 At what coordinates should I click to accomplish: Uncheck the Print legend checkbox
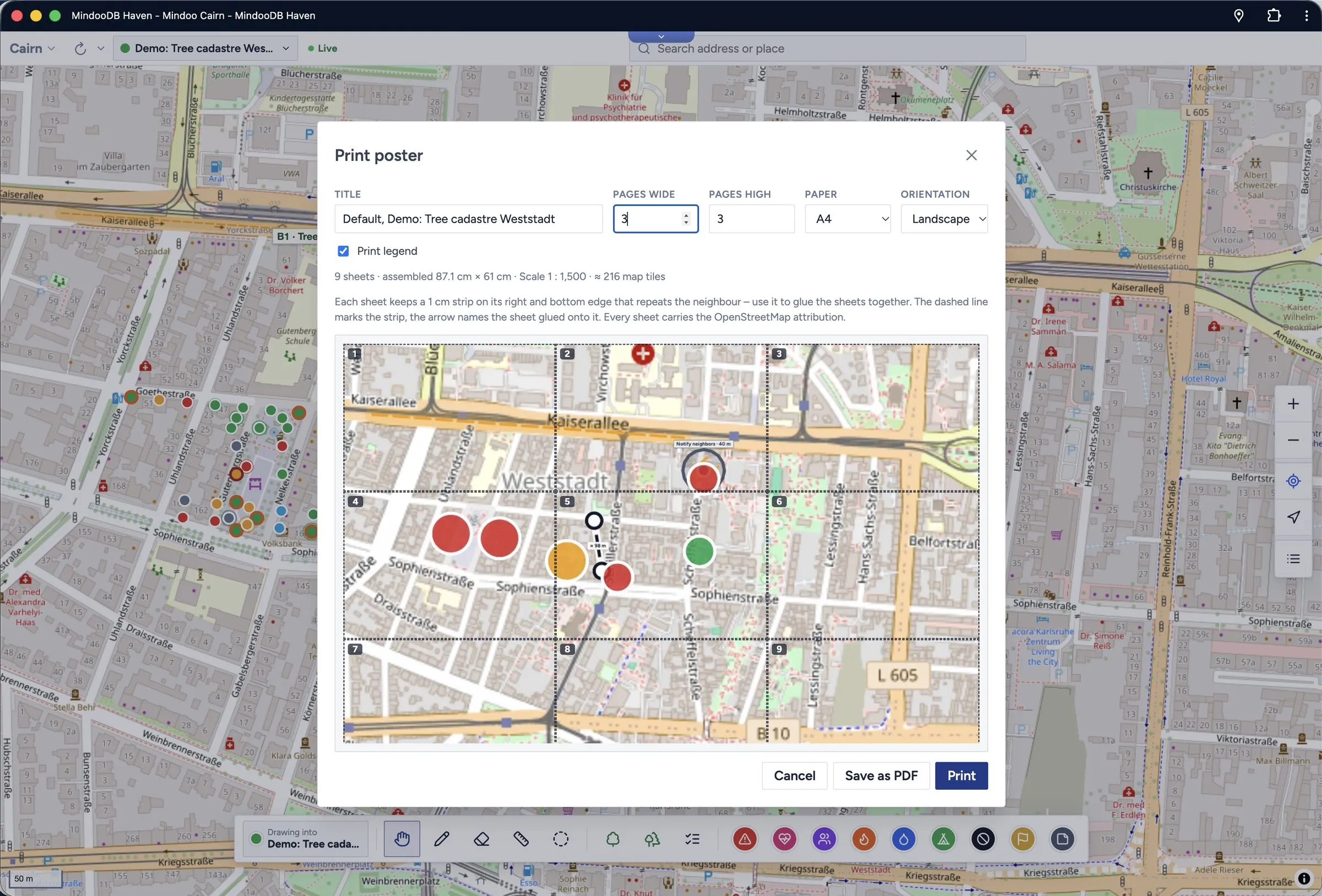tap(343, 251)
